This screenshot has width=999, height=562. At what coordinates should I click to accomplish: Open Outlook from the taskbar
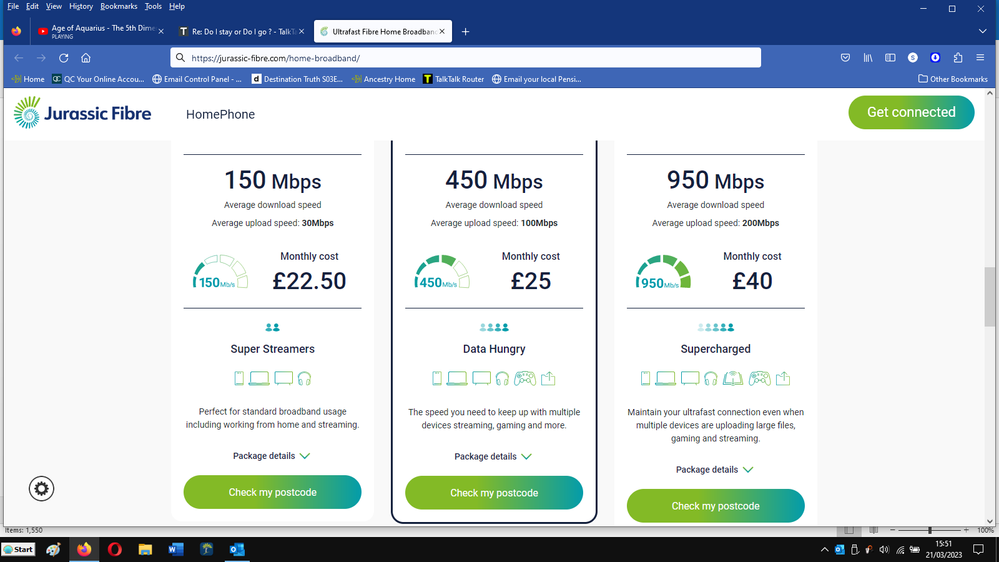(x=237, y=549)
